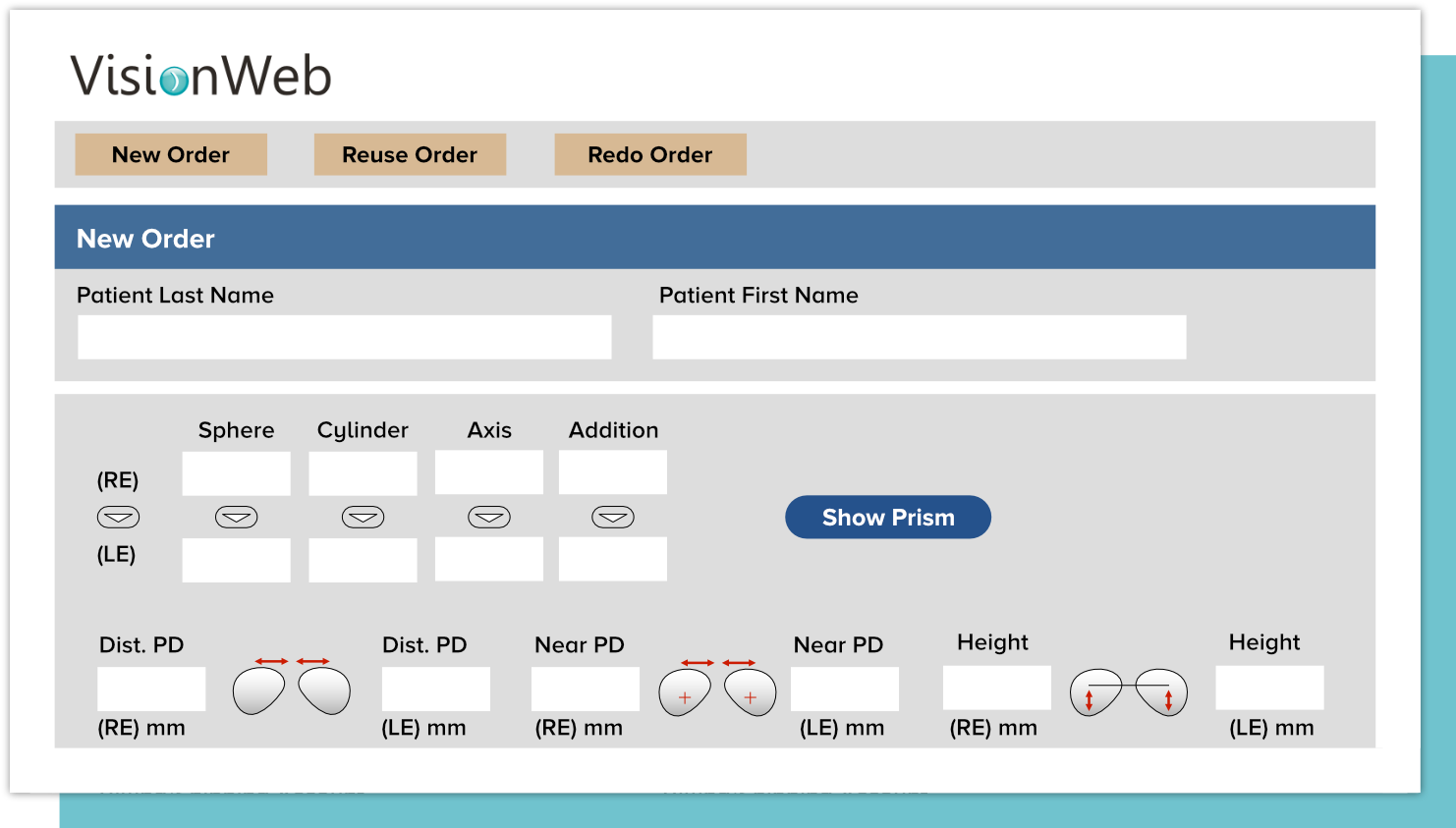Open the Show Prism panel
1456x828 pixels.
(x=887, y=517)
